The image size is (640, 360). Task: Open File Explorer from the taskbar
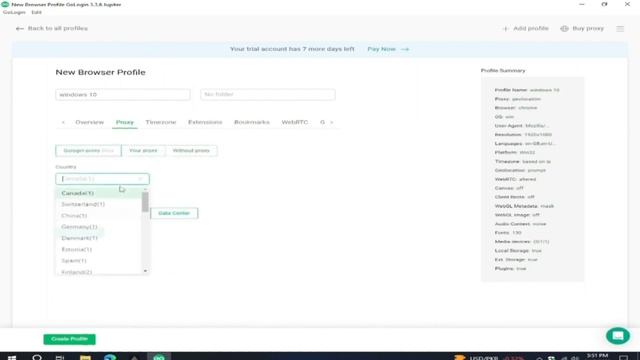pyautogui.click(x=85, y=357)
